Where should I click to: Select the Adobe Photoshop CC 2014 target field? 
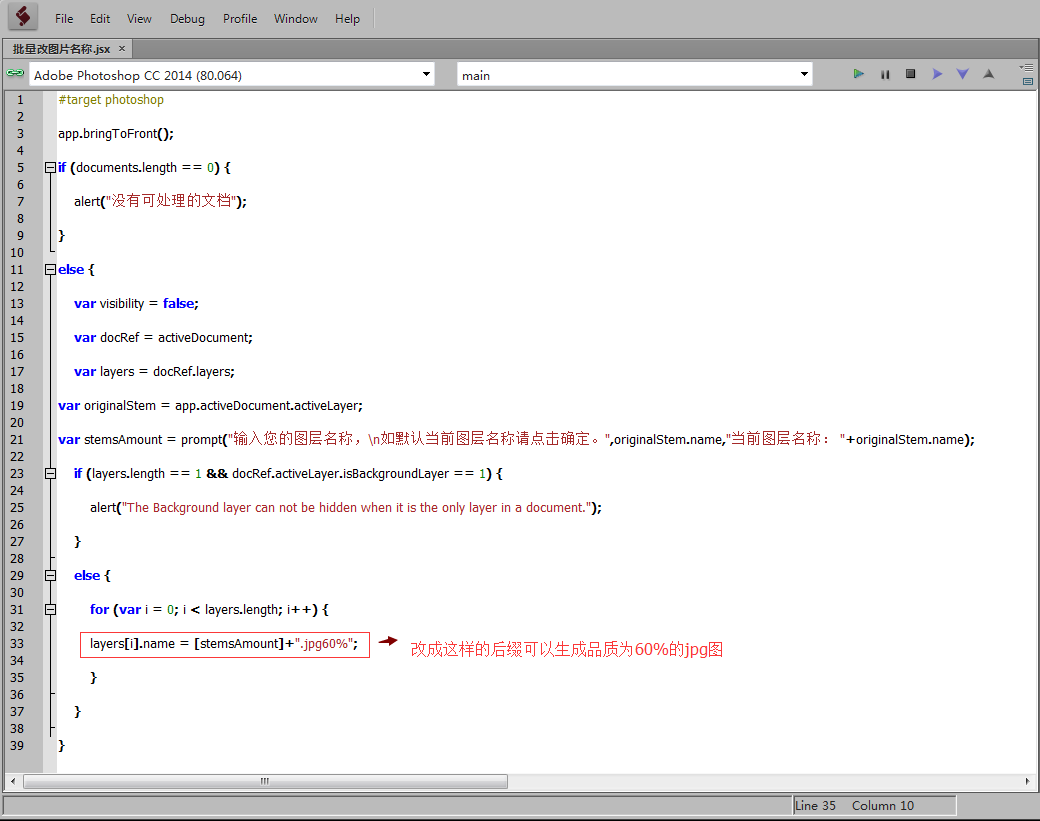pos(231,75)
